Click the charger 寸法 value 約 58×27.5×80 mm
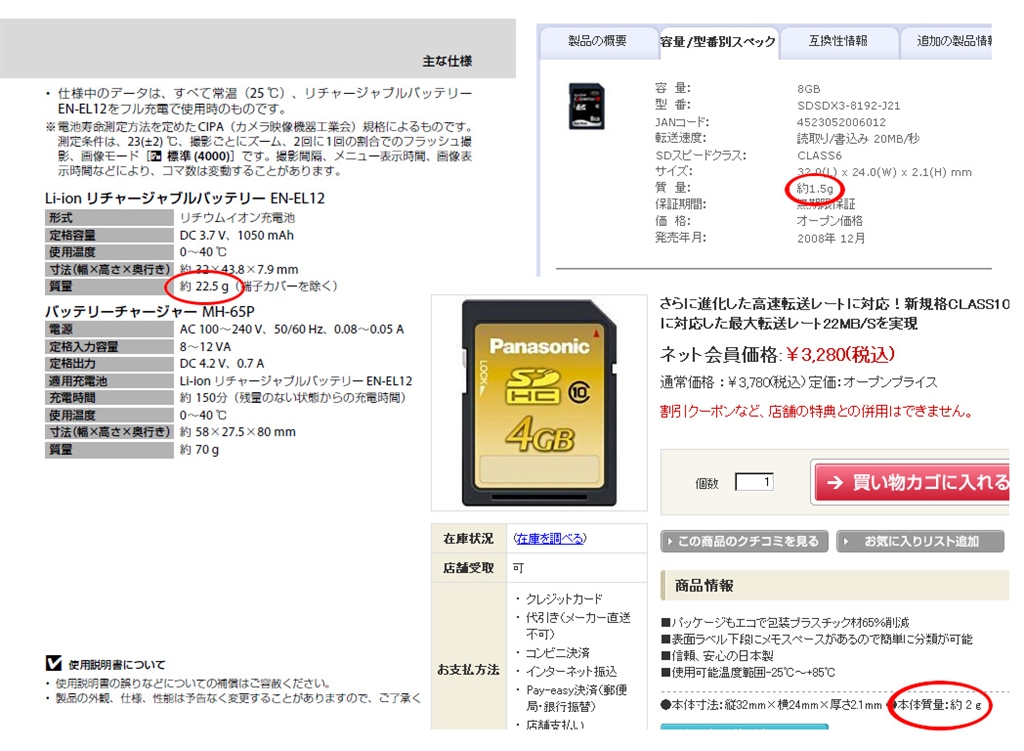Screen dimensions: 1024x751 [238, 432]
